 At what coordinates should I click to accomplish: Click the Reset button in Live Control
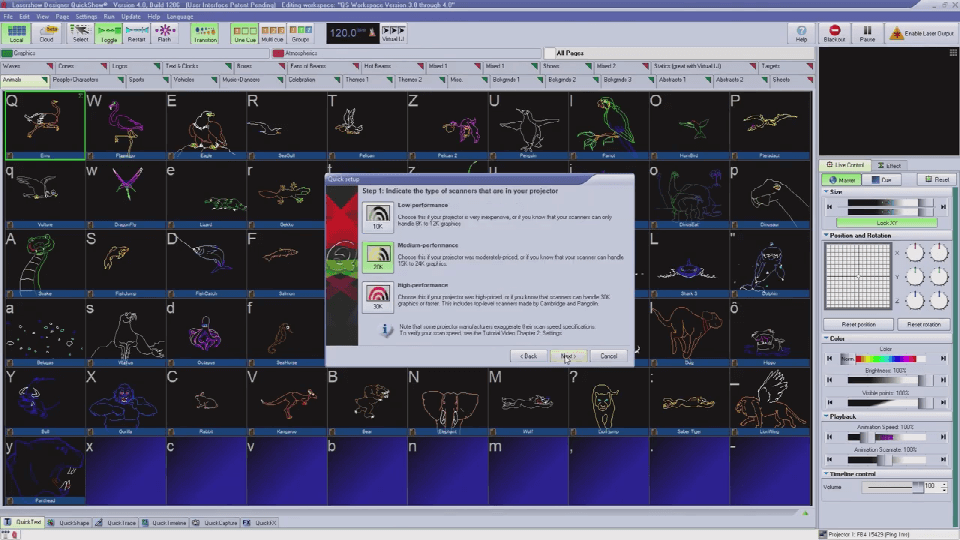click(x=937, y=180)
